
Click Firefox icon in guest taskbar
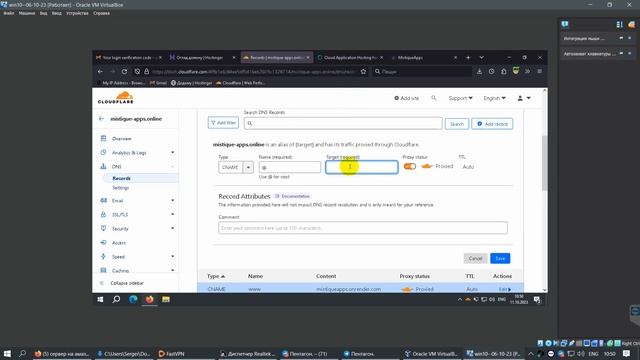click(149, 300)
